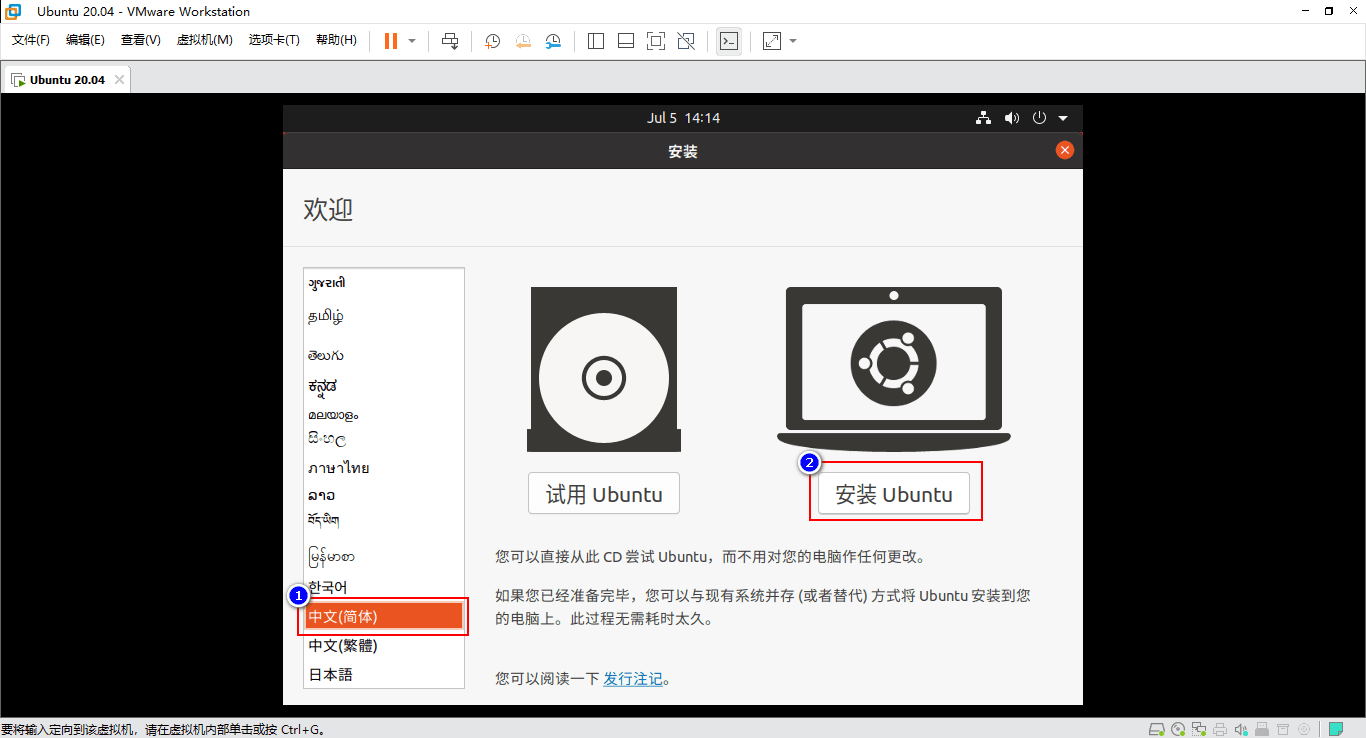
Task: Click the USB controller status bar icon
Action: coord(1262,729)
